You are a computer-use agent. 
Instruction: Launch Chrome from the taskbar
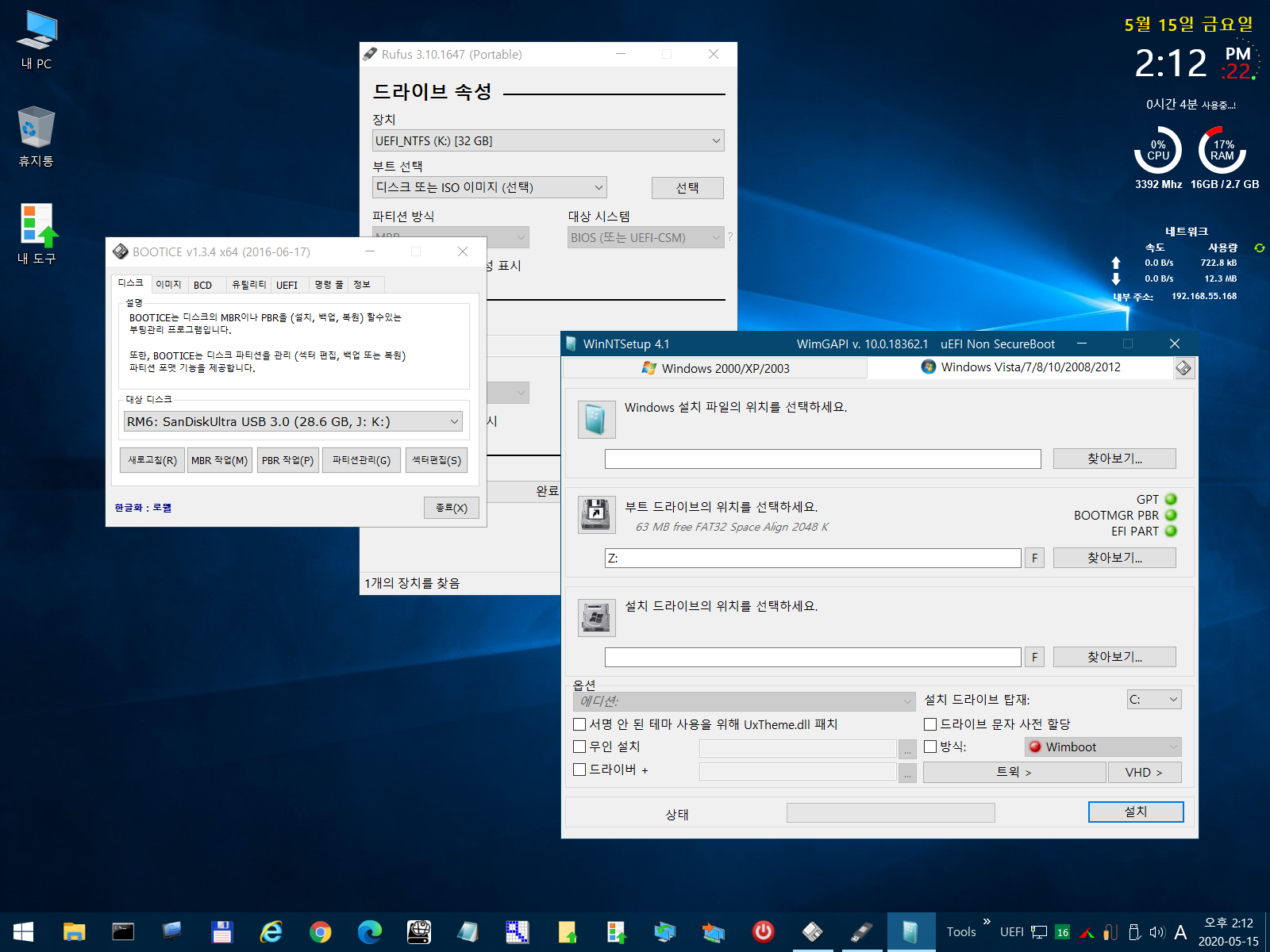click(x=321, y=931)
